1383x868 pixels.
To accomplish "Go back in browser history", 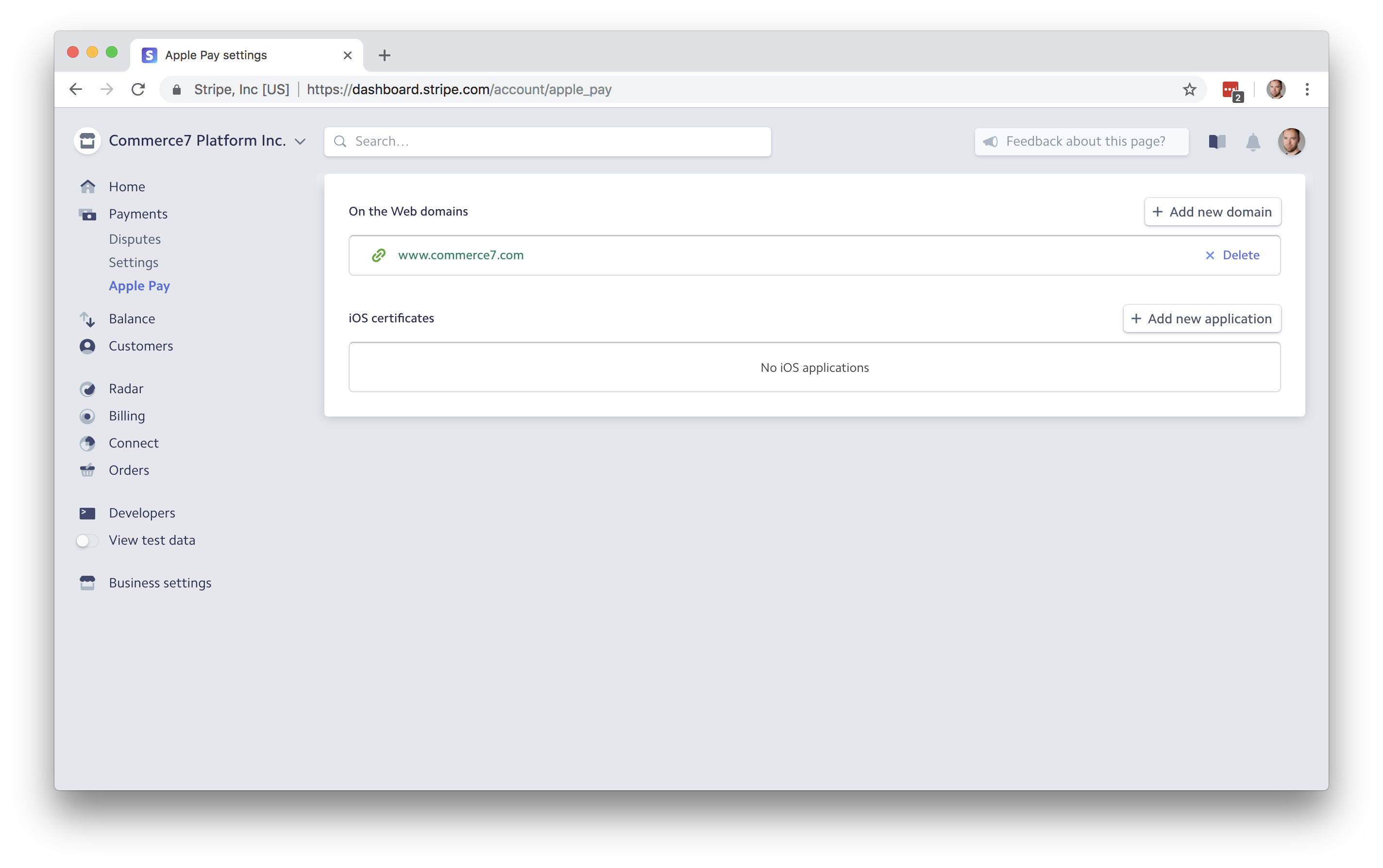I will coord(76,89).
